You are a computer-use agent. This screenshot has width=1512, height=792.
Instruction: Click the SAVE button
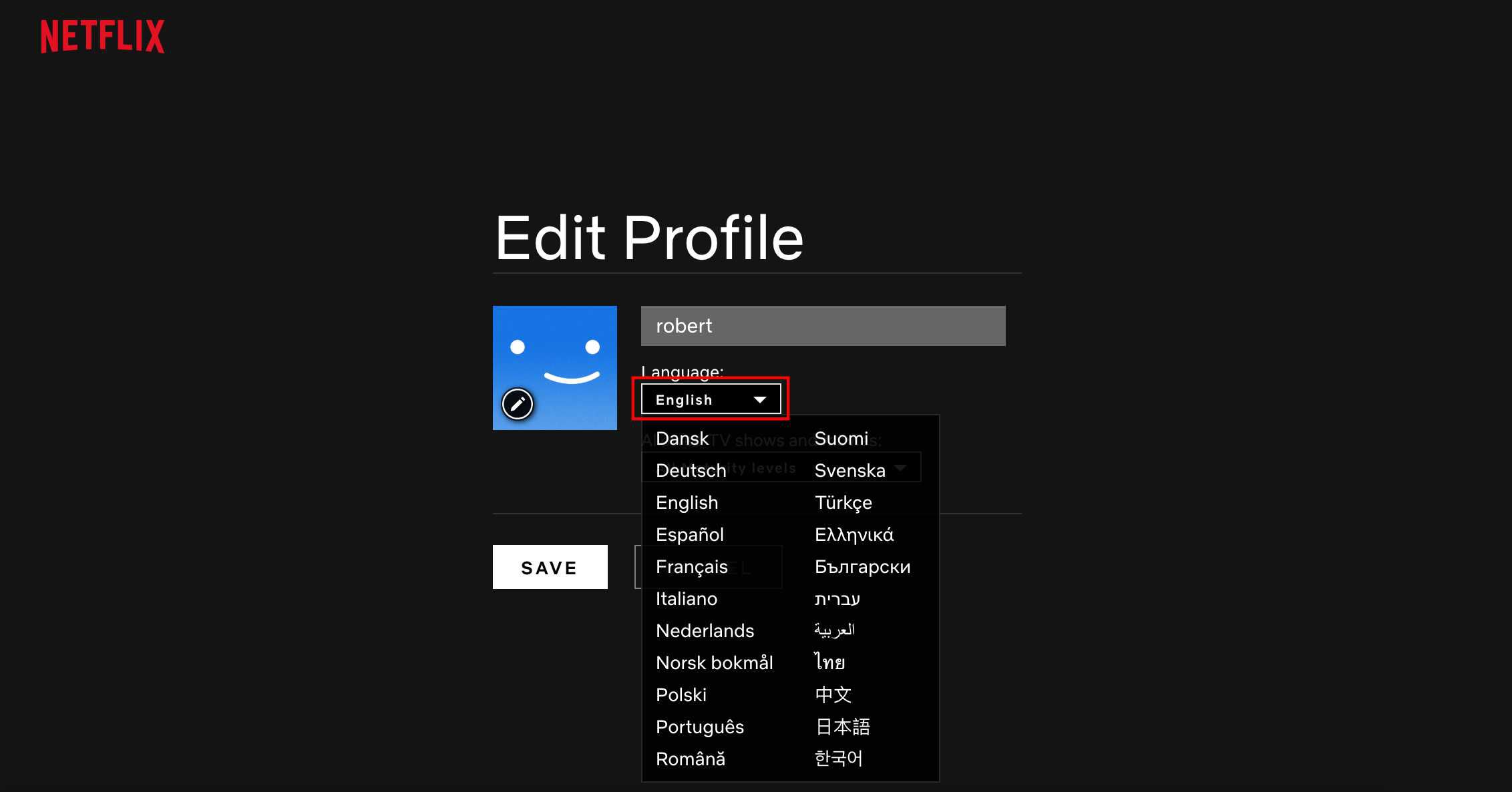549,567
